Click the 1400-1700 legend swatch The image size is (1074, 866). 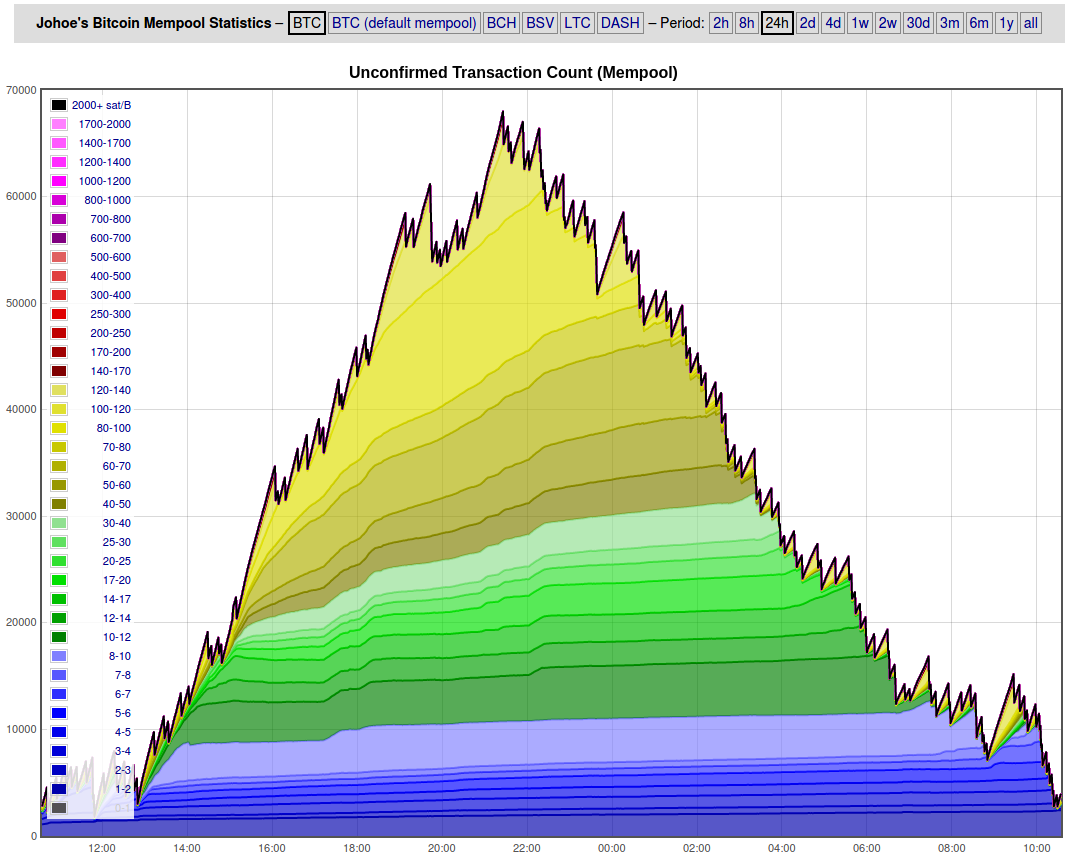pos(59,143)
